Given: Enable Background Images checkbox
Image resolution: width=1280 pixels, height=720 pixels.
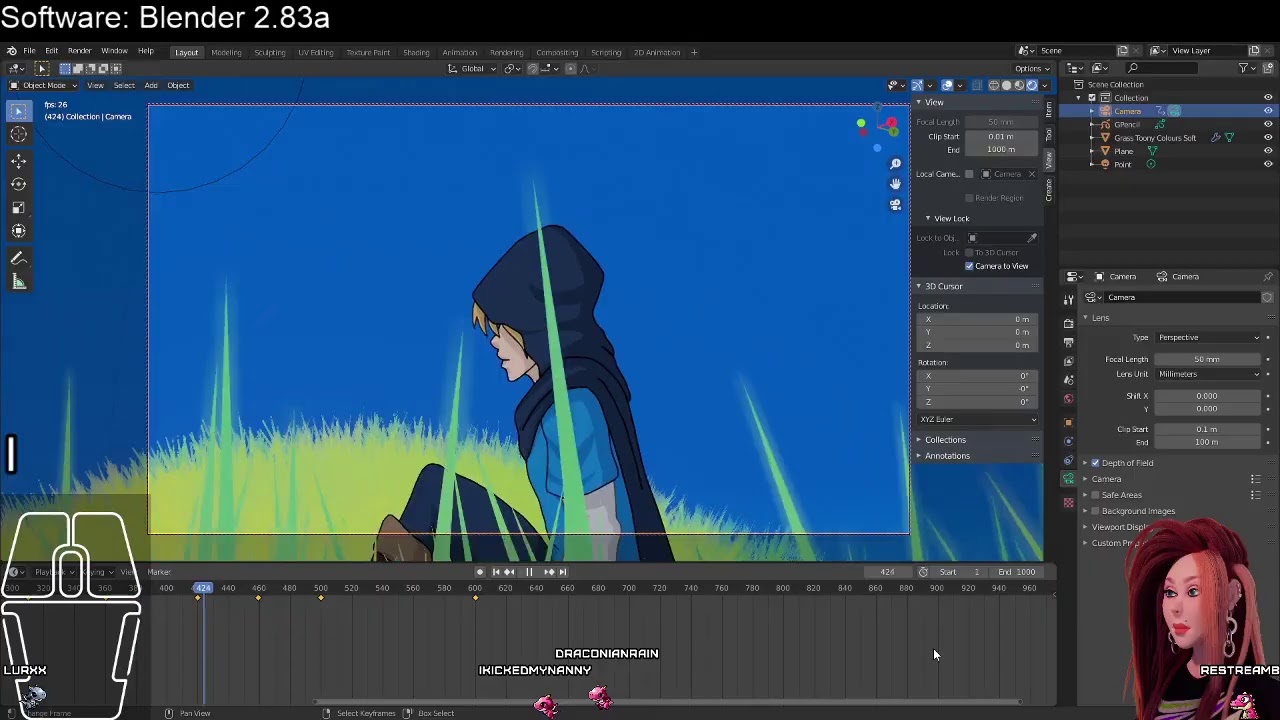Looking at the screenshot, I should point(1095,511).
